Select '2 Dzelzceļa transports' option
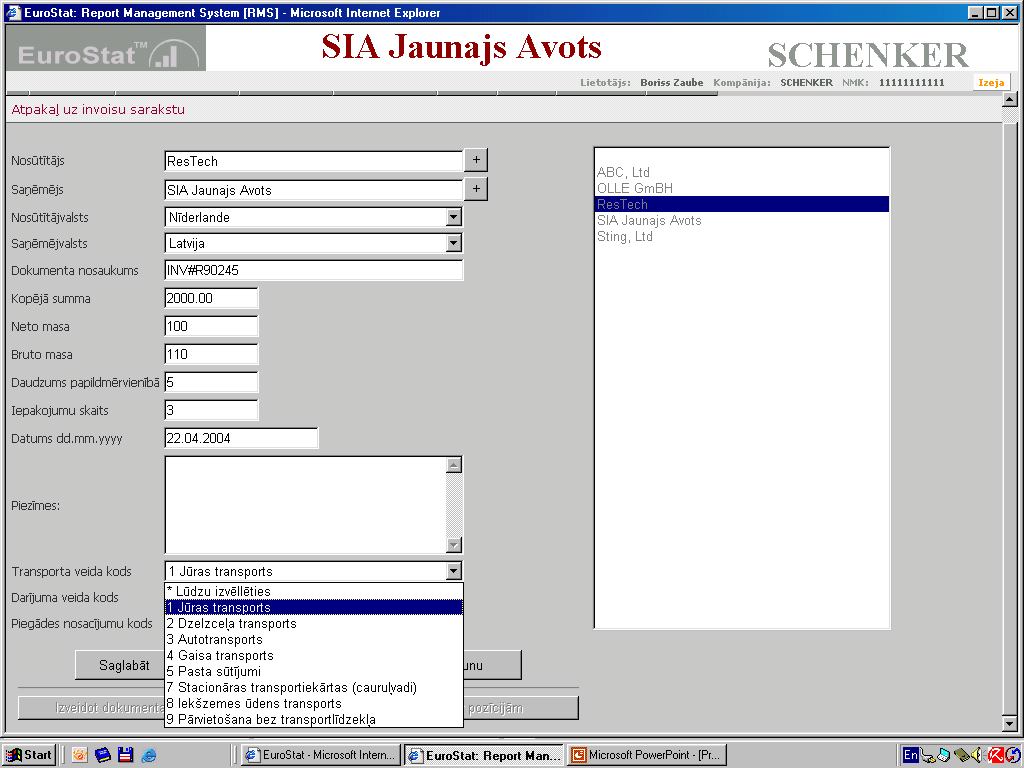Viewport: 1024px width, 768px height. (313, 623)
